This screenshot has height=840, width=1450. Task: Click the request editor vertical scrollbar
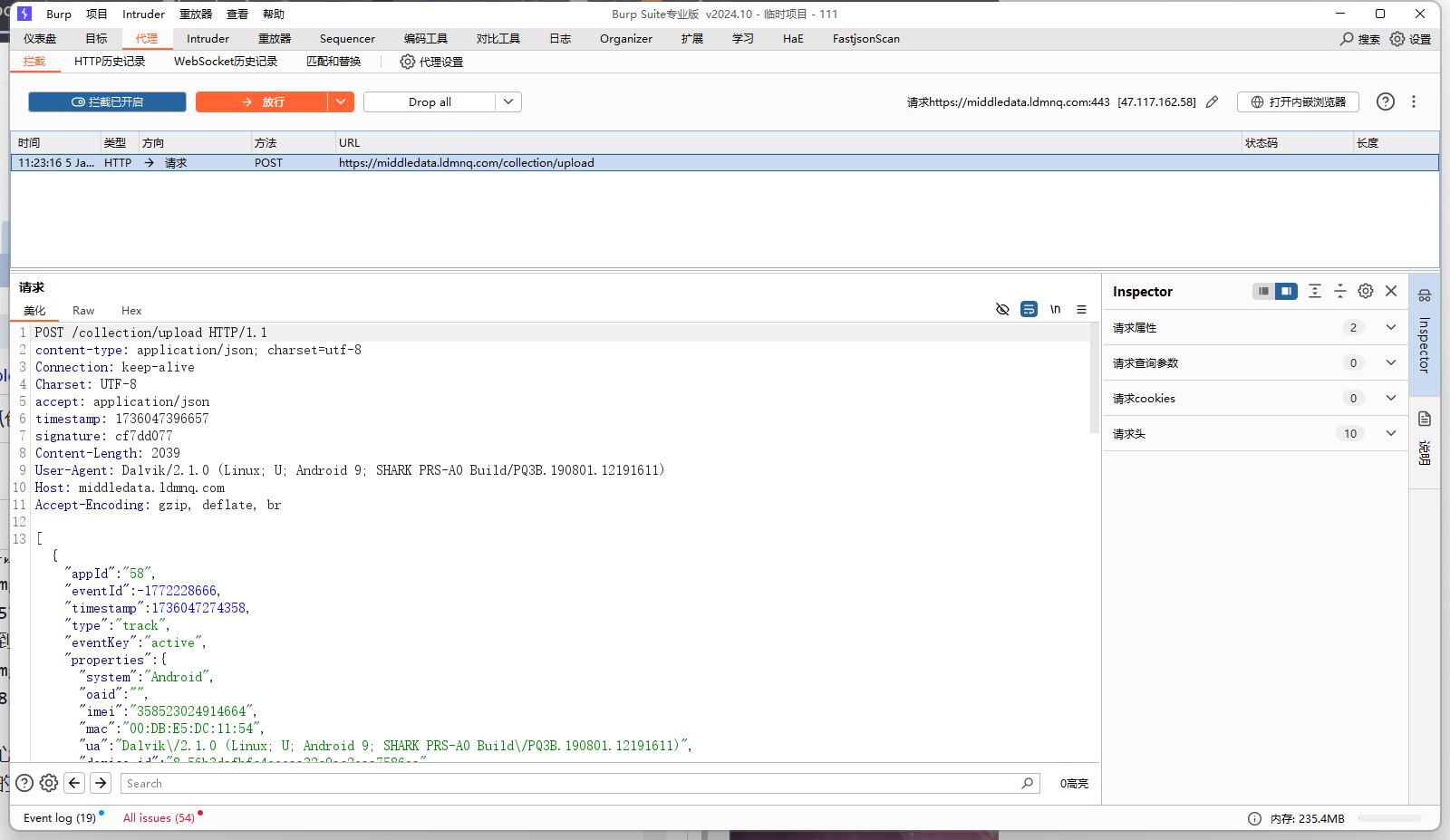[x=1094, y=380]
